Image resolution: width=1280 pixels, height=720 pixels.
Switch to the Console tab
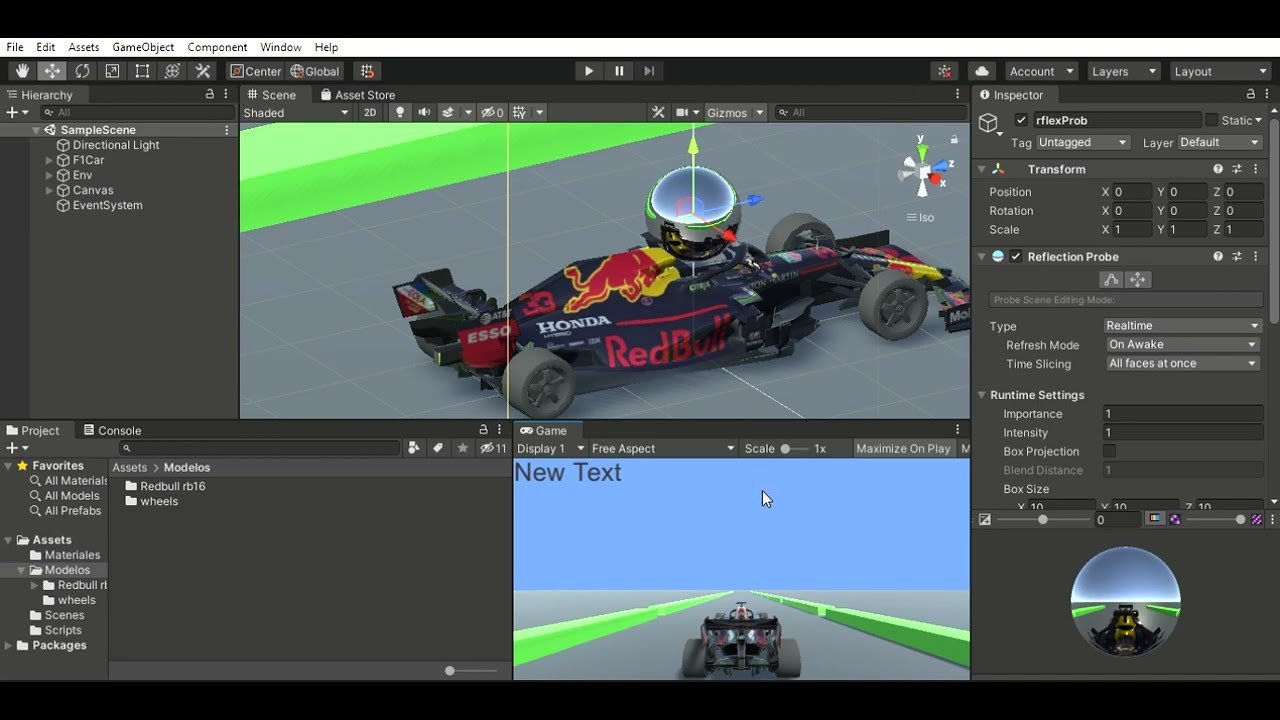(x=111, y=431)
